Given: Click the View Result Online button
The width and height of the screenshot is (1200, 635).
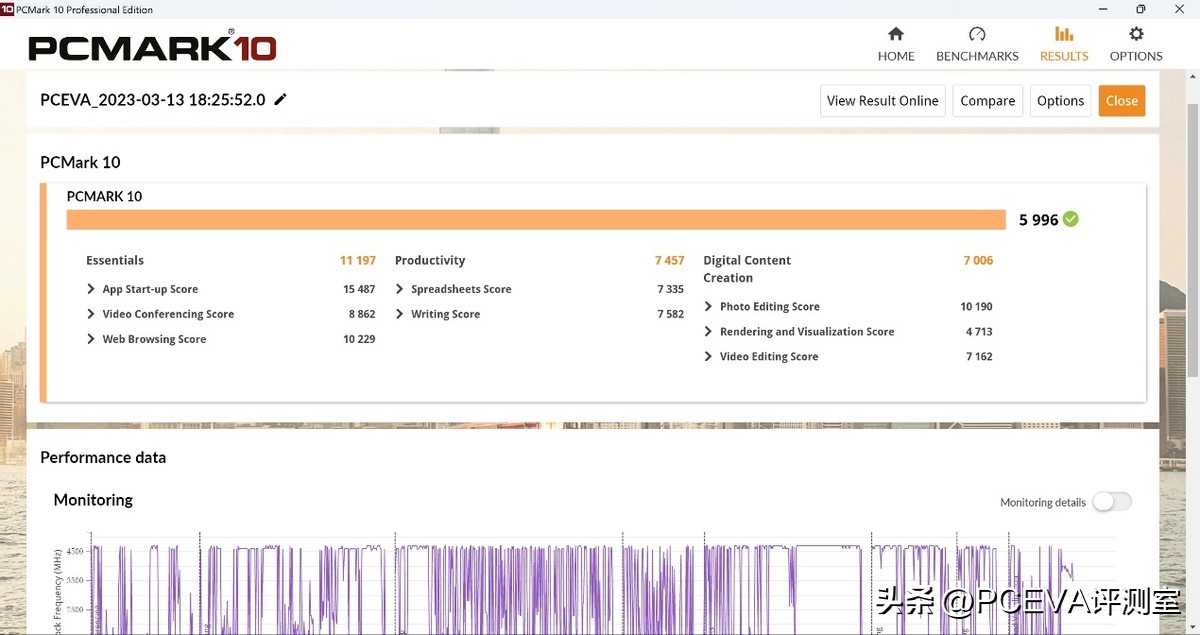Looking at the screenshot, I should [x=882, y=100].
